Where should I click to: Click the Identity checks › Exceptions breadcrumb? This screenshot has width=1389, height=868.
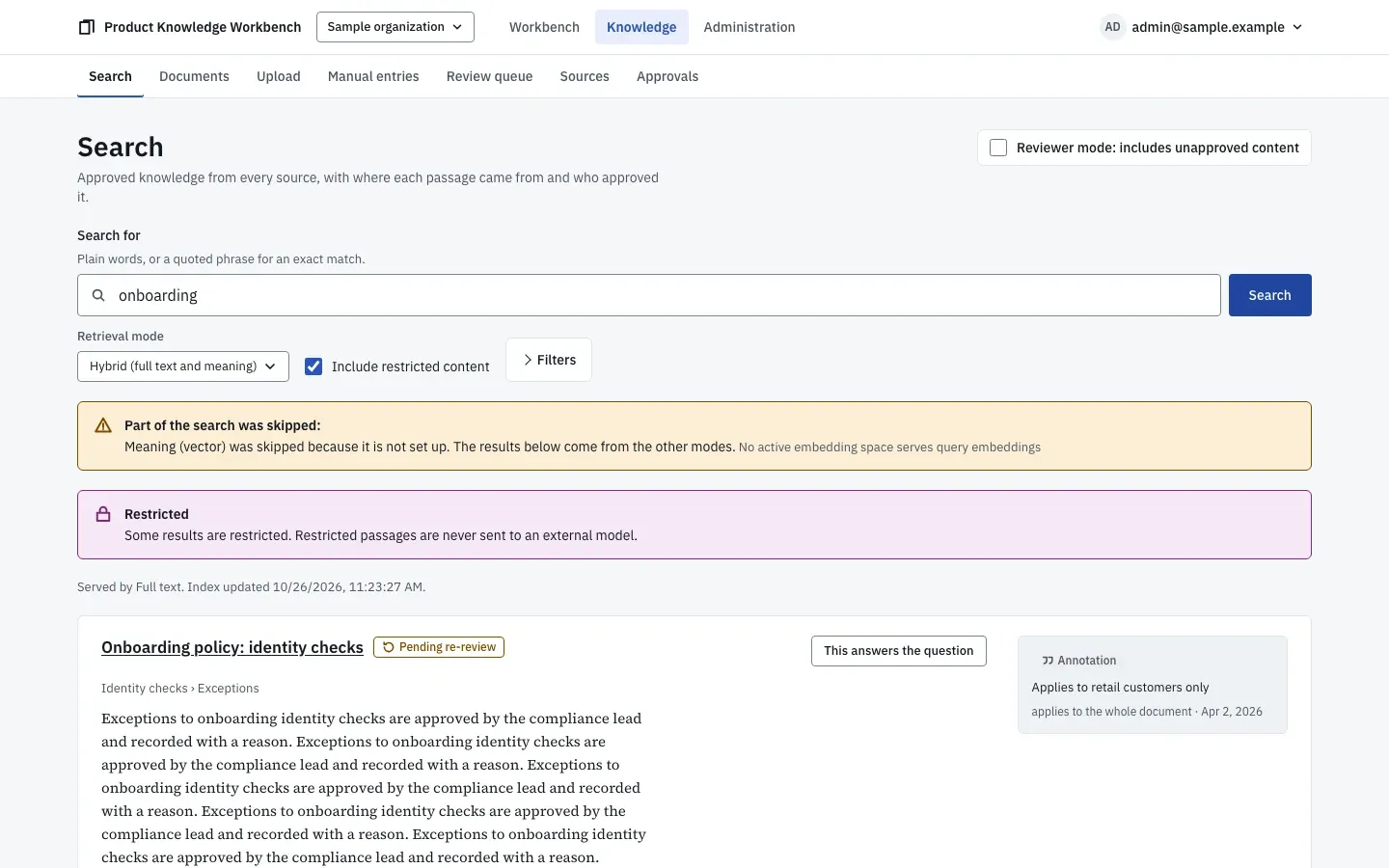coord(180,689)
